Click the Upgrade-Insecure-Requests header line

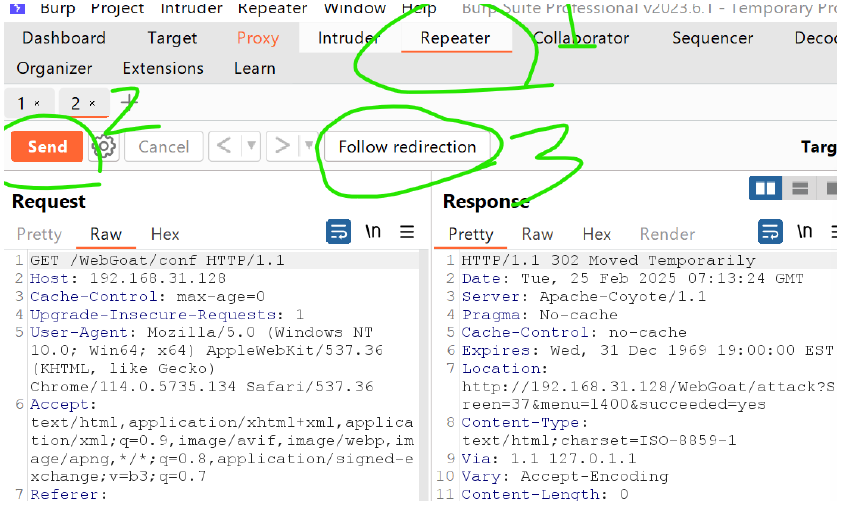pyautogui.click(x=167, y=315)
